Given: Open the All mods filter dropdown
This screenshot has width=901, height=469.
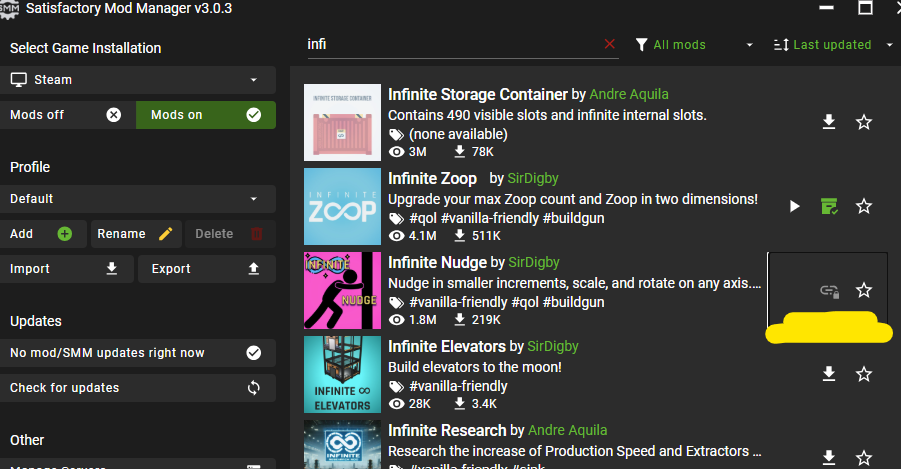Looking at the screenshot, I should (694, 45).
